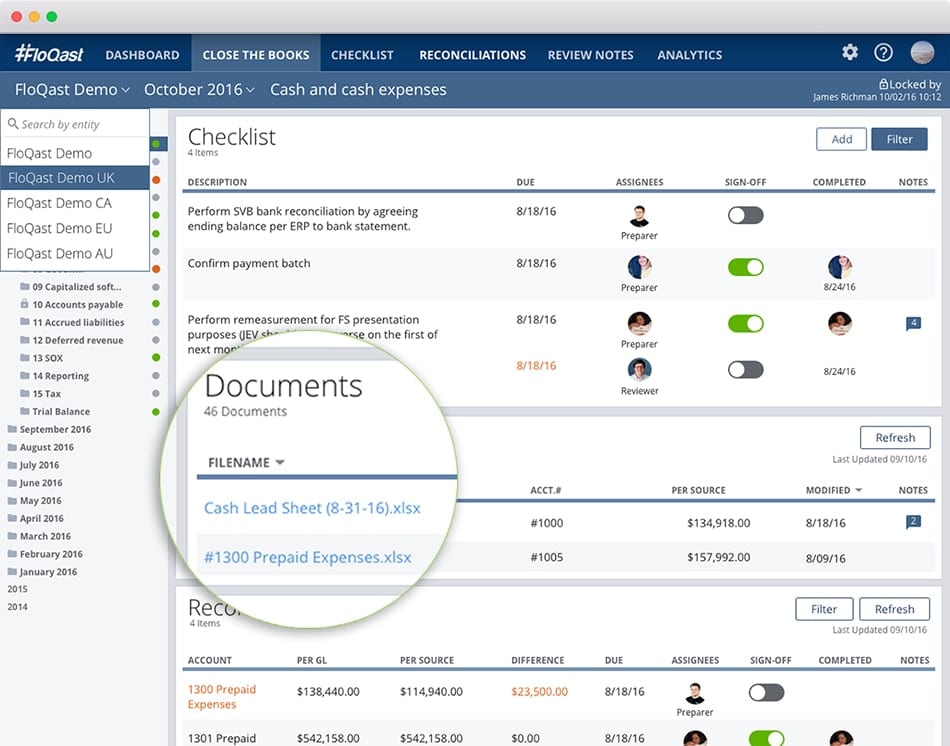Toggle sign-off for 1300 Prepaid Expenses
This screenshot has width=950, height=746.
pos(766,693)
